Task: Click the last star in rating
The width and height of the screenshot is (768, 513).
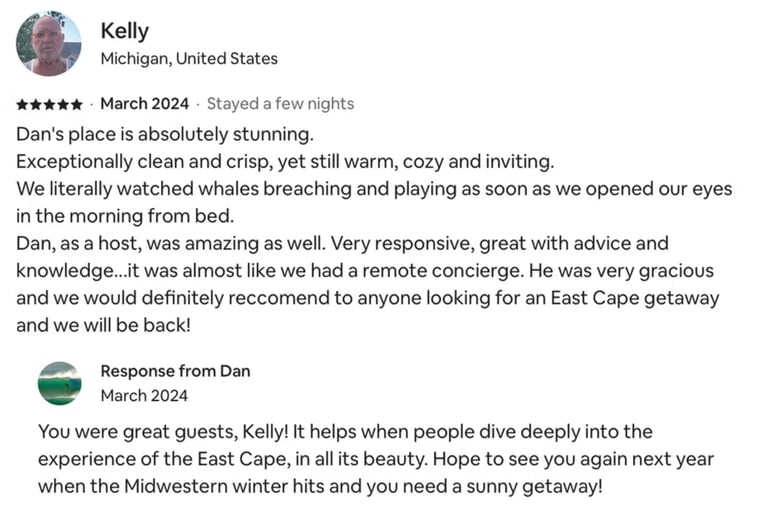Action: tap(76, 104)
